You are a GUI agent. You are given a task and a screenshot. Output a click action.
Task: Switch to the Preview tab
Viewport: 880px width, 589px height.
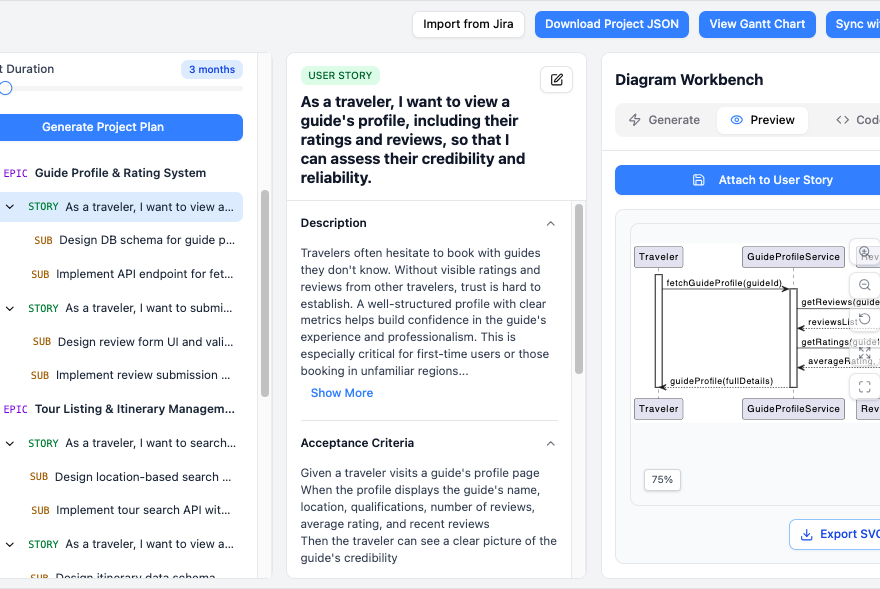762,119
